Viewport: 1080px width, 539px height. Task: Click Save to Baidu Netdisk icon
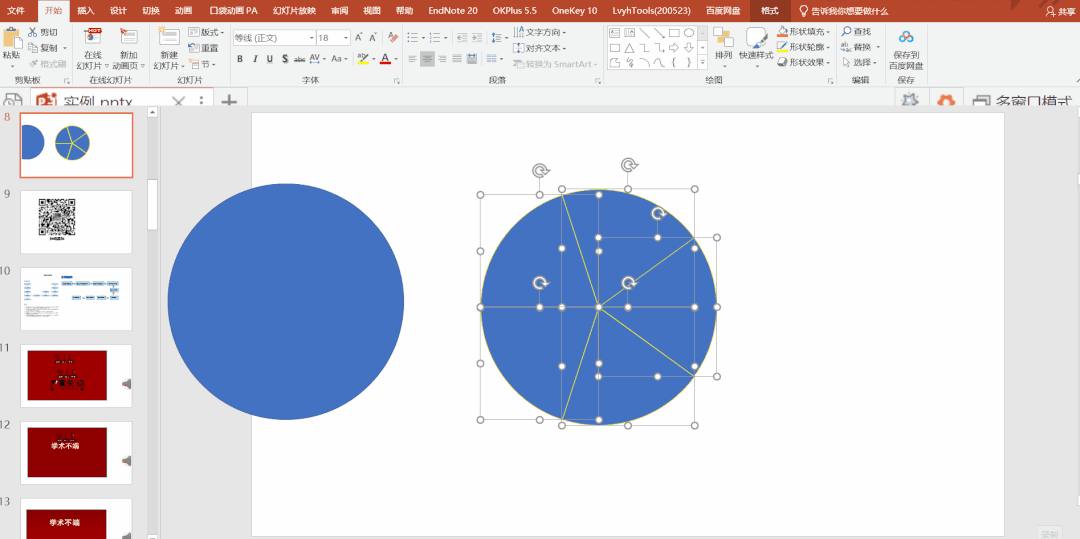906,40
